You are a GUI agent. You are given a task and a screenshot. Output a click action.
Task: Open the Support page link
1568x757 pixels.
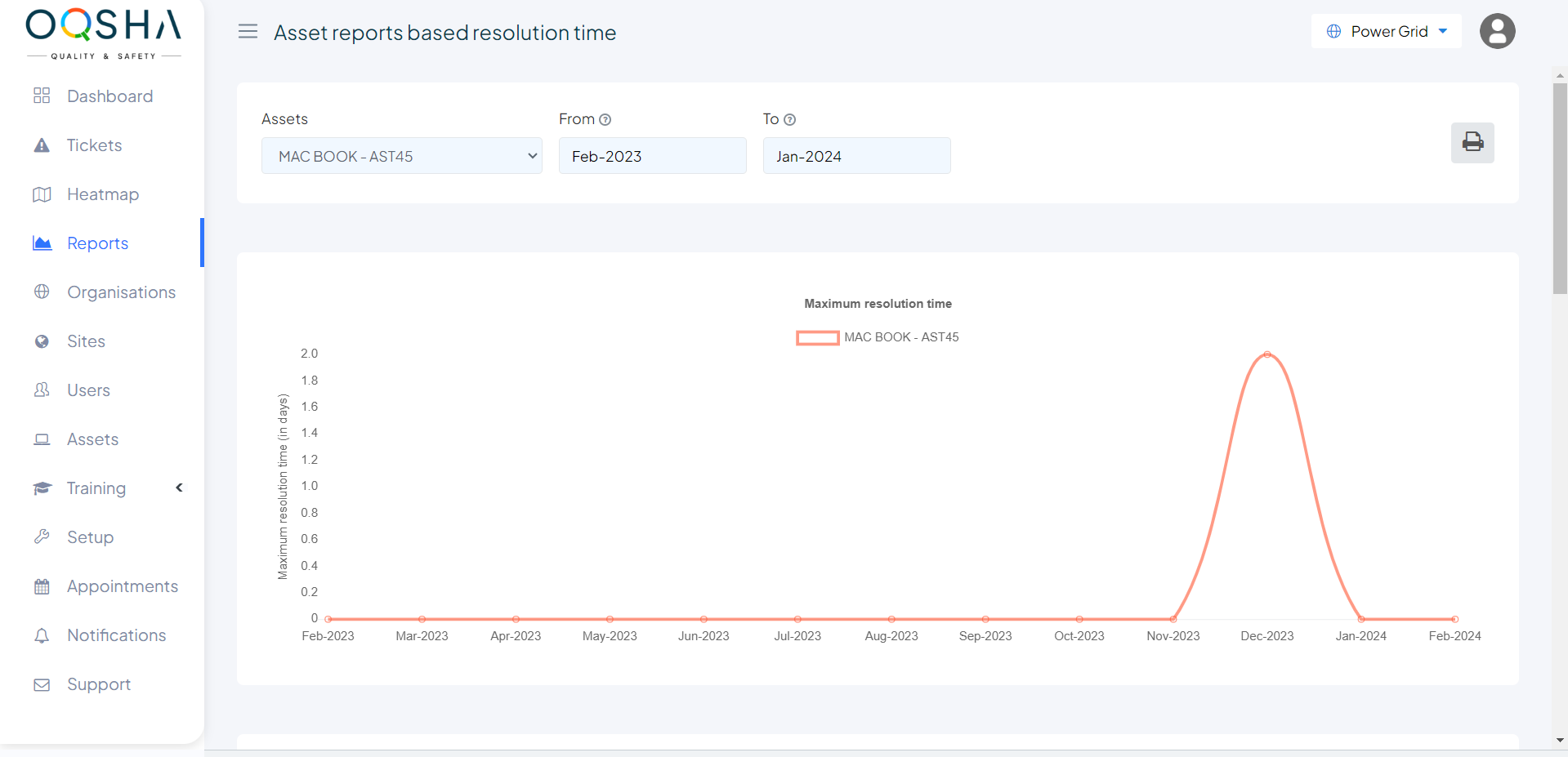98,684
